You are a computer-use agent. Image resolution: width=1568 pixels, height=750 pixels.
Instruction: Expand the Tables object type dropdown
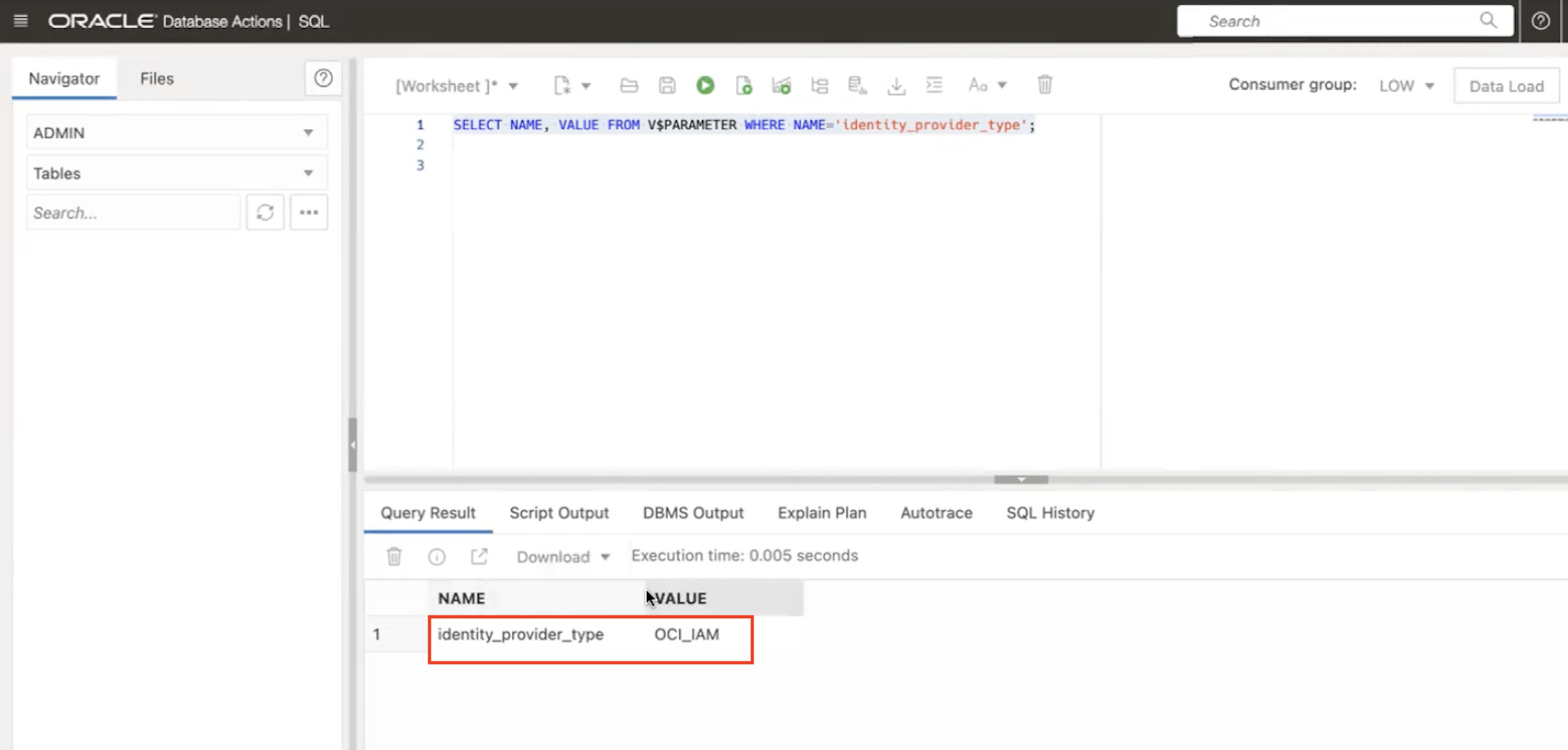point(176,173)
